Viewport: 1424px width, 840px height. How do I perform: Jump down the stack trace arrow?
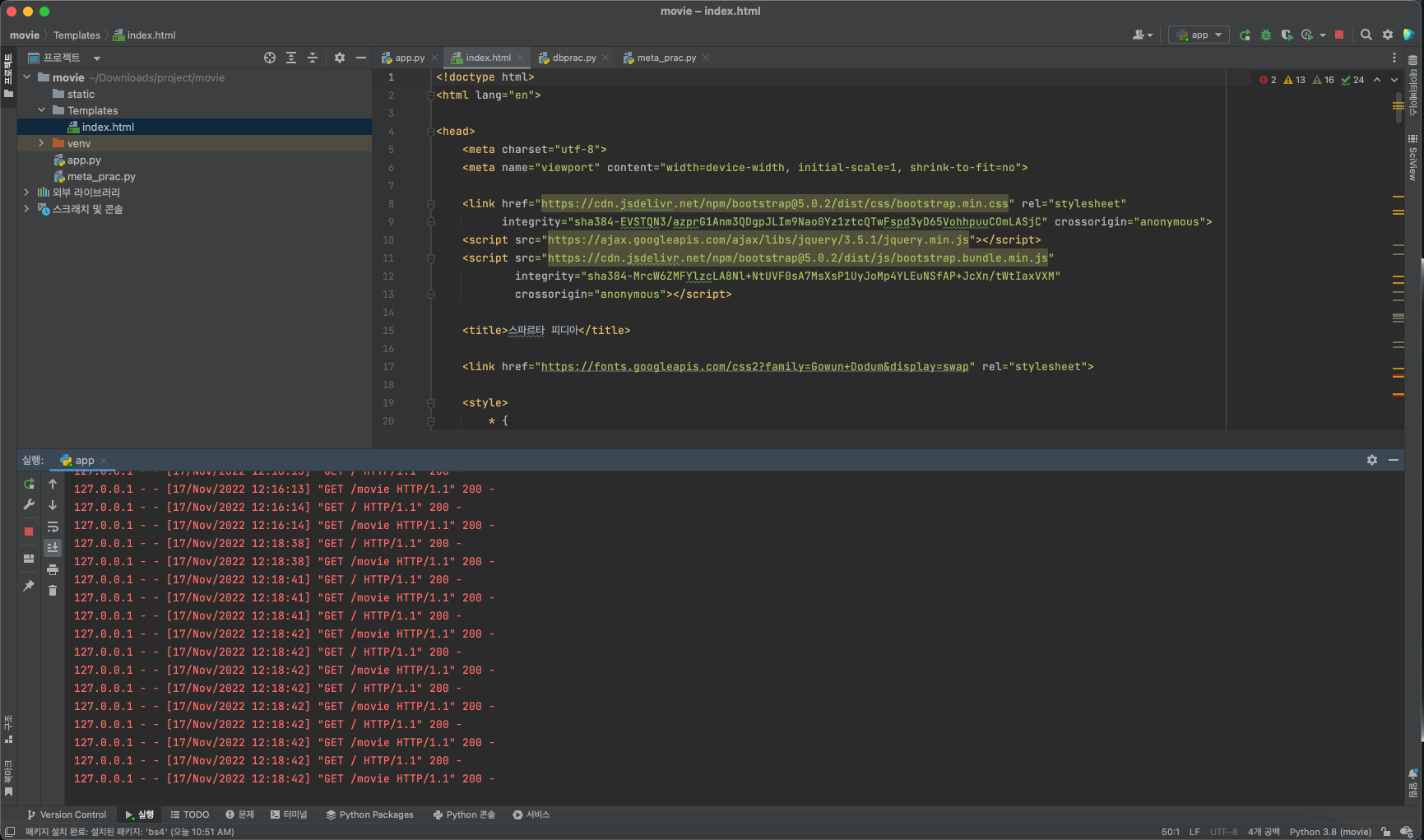coord(53,504)
